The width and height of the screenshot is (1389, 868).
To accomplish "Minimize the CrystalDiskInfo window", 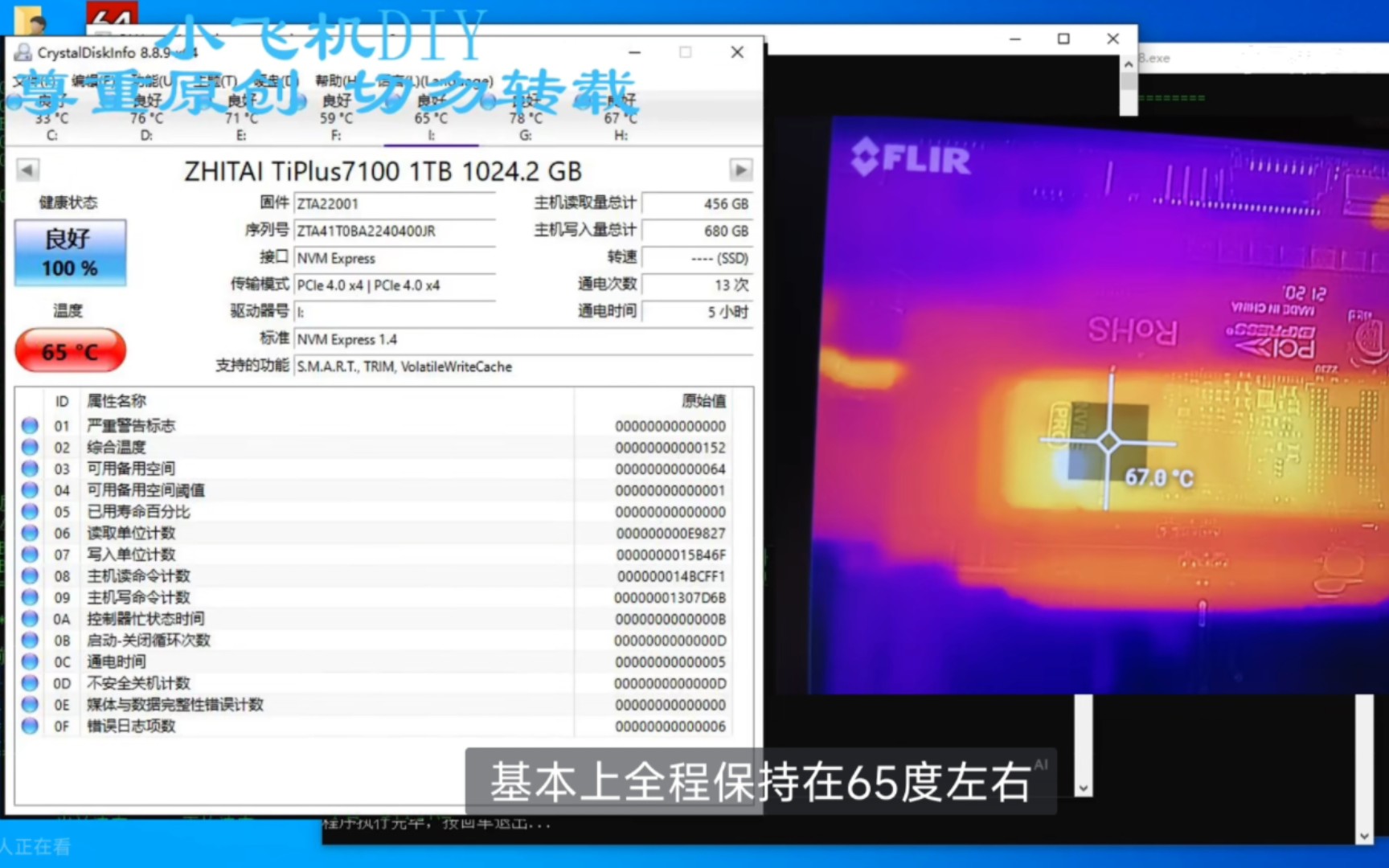I will click(634, 52).
